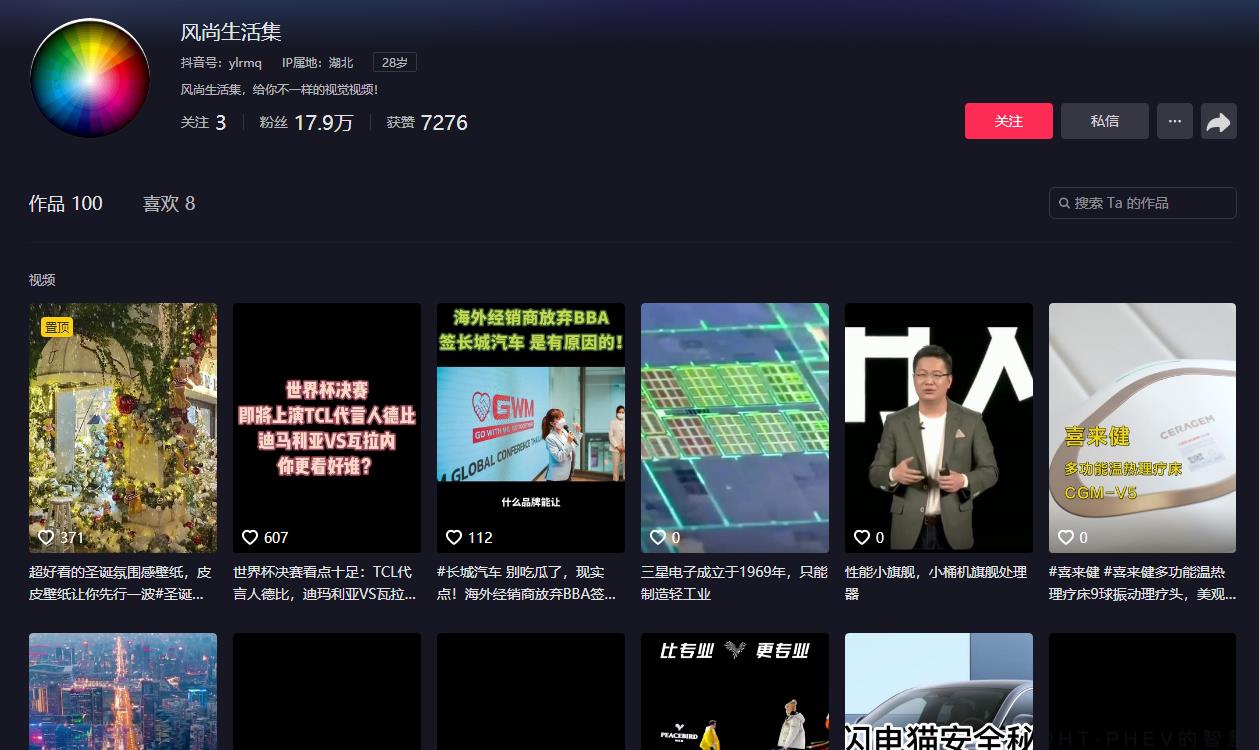
Task: Switch to the 喜欢 8 tab
Action: pyautogui.click(x=169, y=204)
